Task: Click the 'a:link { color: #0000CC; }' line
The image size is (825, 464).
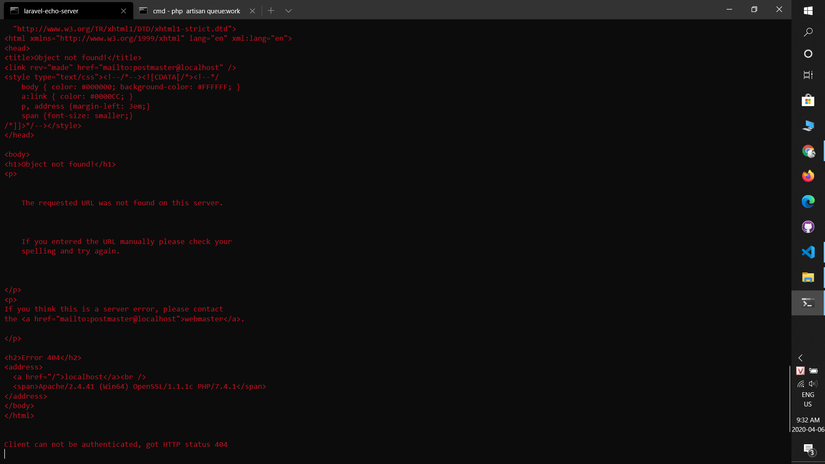Action: pyautogui.click(x=77, y=97)
